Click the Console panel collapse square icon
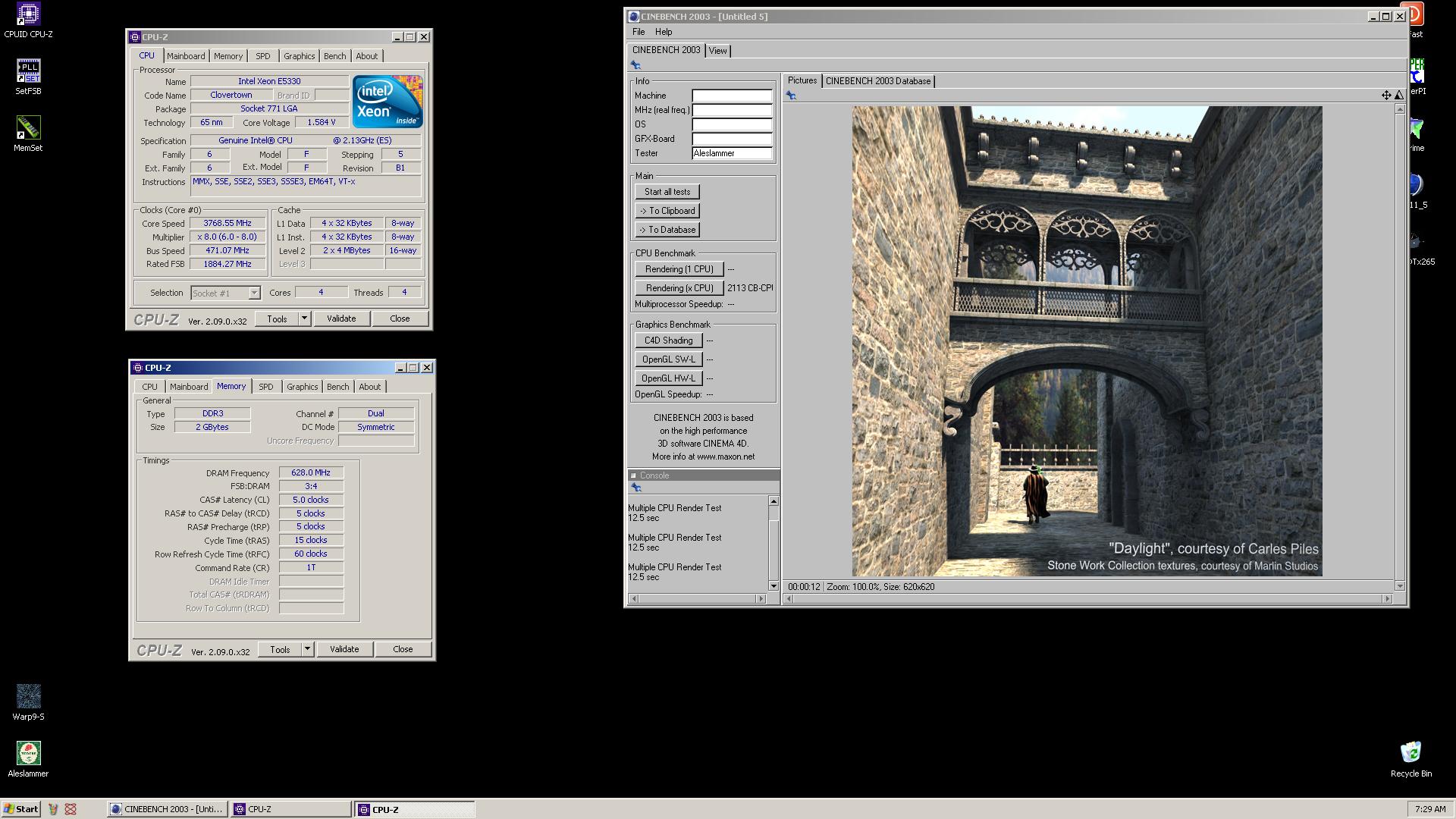This screenshot has width=1456, height=819. 633,475
